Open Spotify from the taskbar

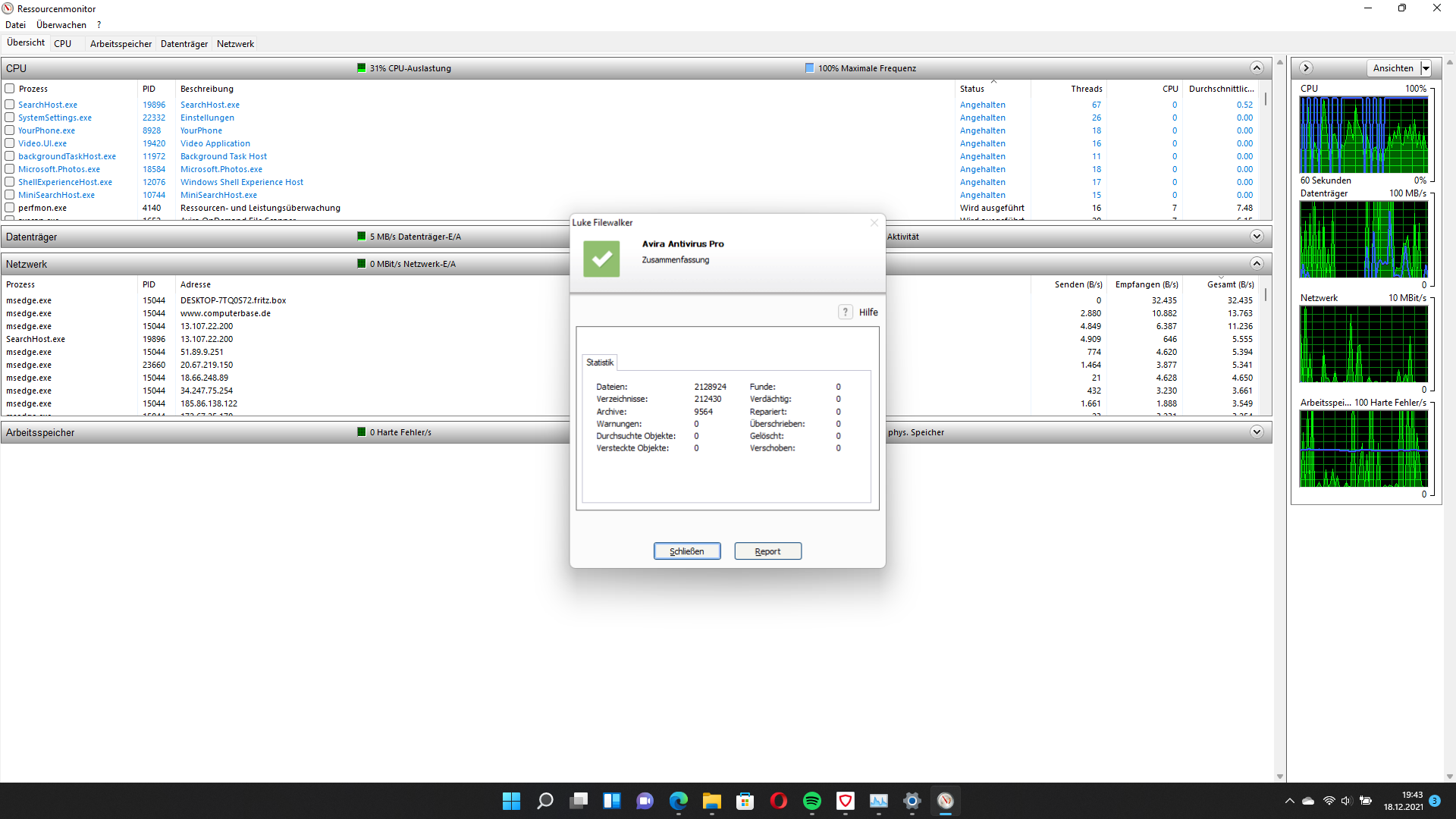pyautogui.click(x=811, y=801)
